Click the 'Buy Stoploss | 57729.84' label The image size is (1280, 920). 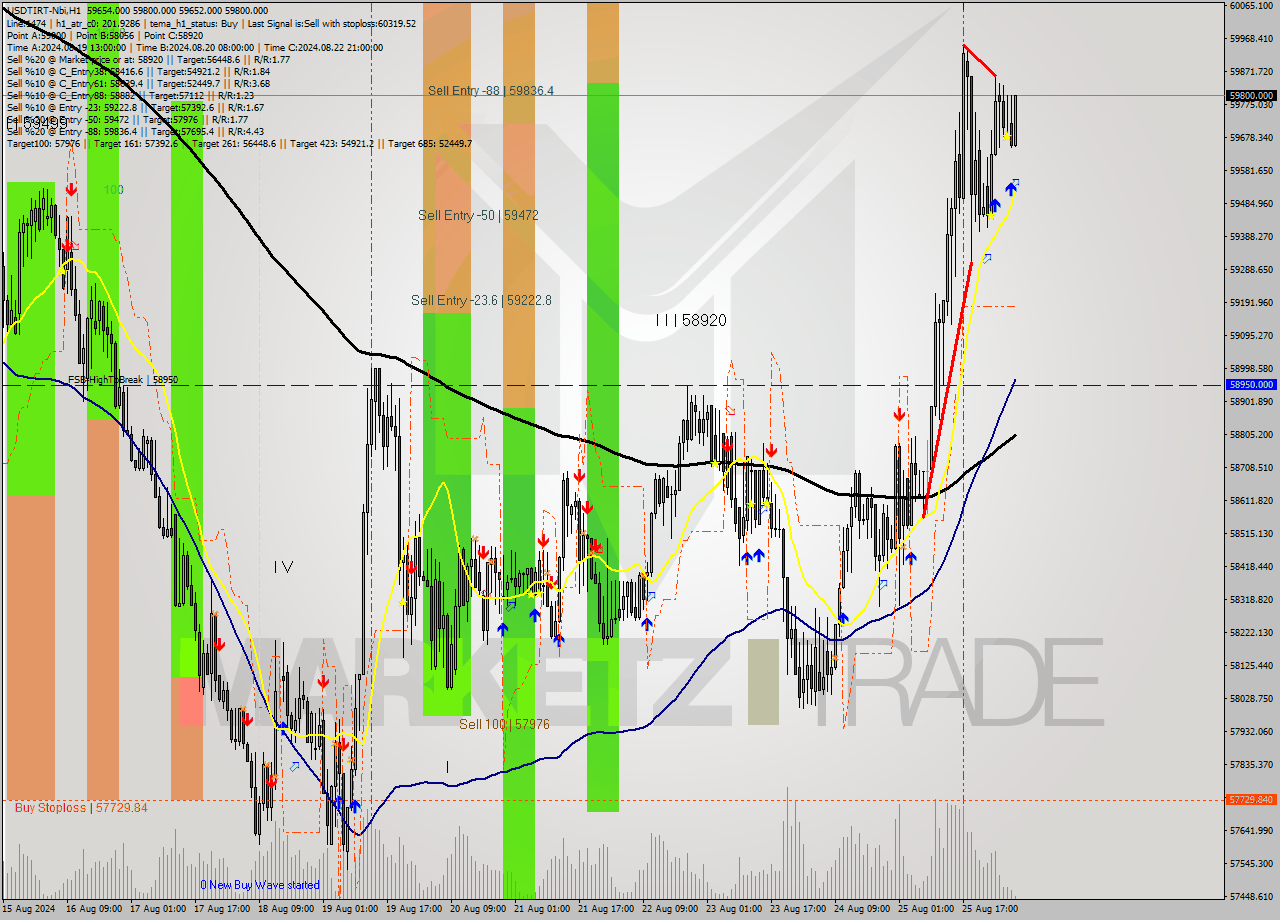(81, 807)
